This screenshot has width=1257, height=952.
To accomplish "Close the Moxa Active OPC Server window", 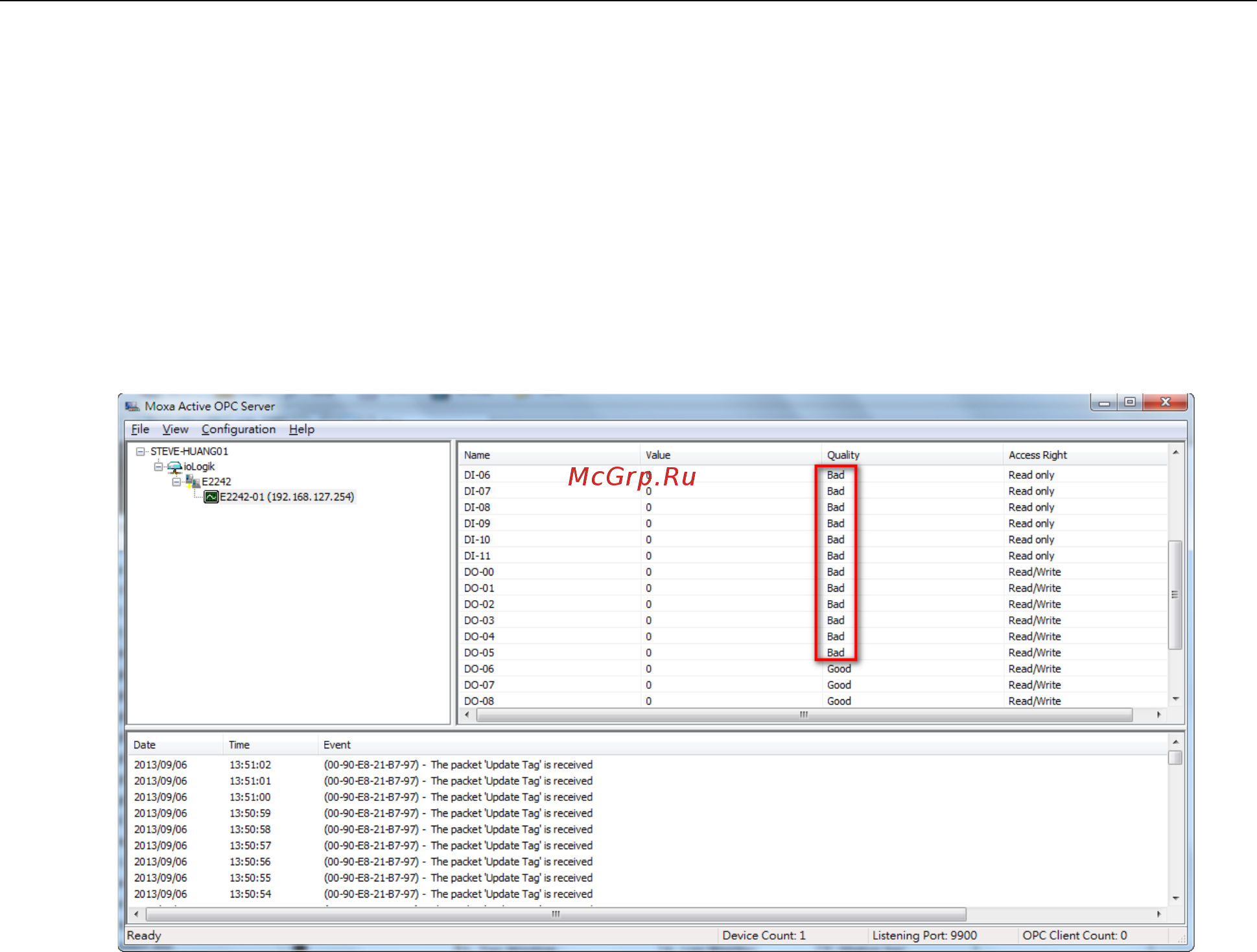I will [1165, 402].
